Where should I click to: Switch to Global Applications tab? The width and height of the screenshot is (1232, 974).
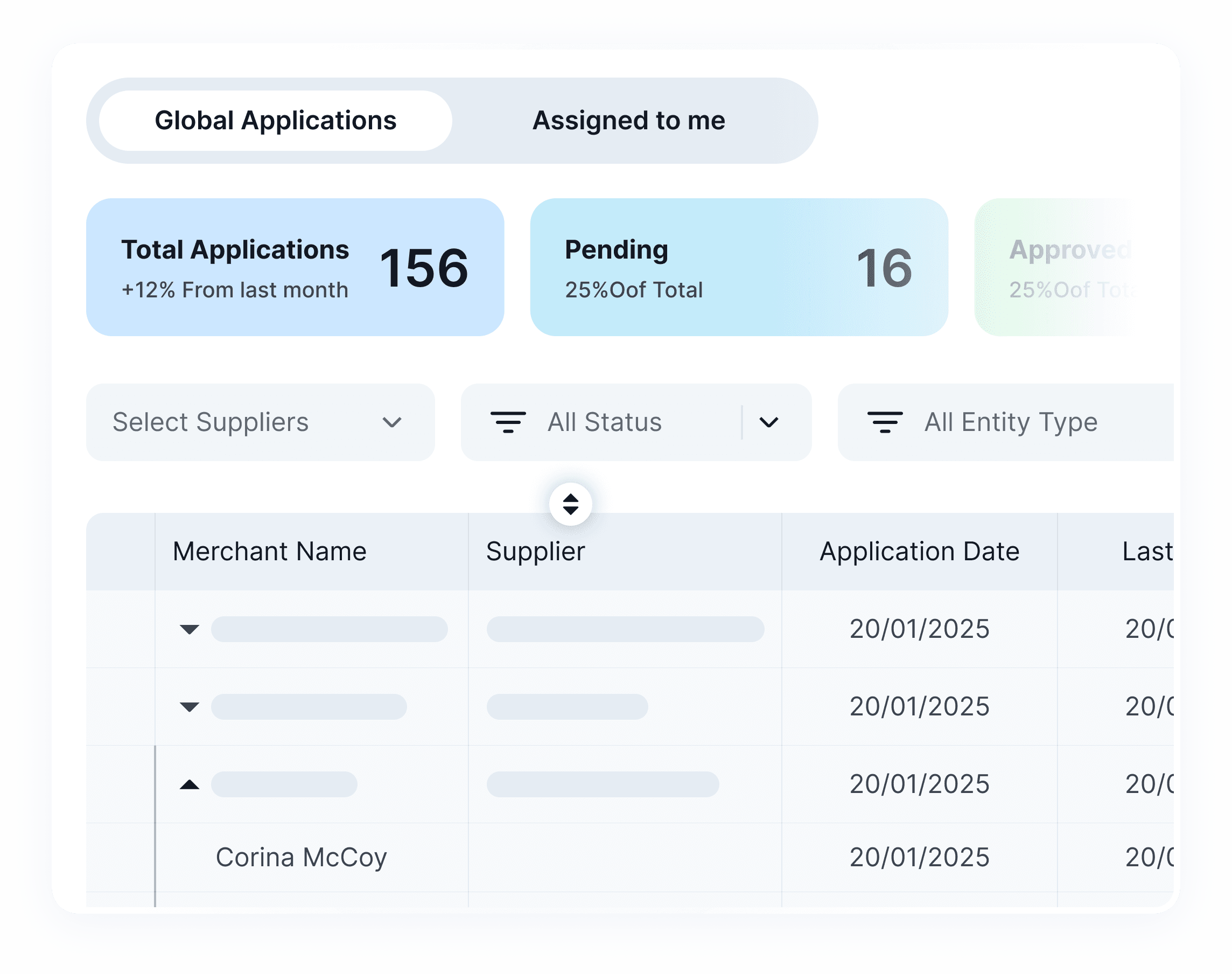tap(275, 121)
